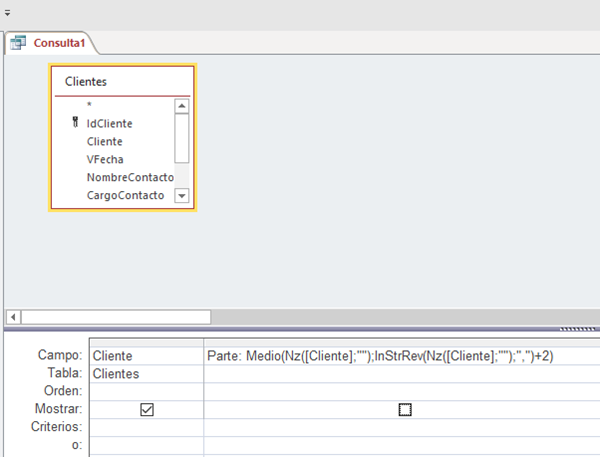The image size is (600, 457).
Task: Select the VFecha field in the Clientes list
Action: click(105, 159)
